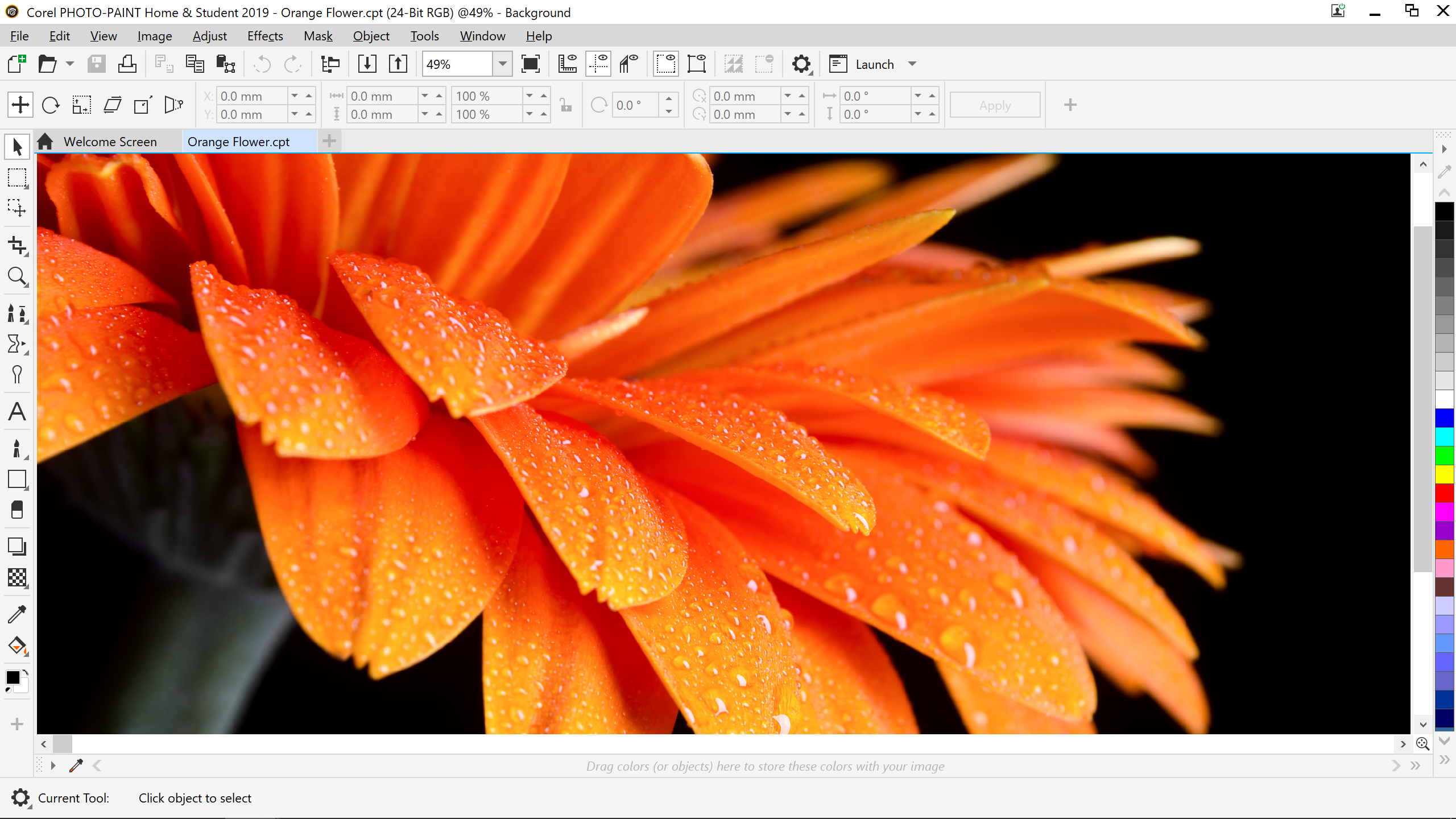The image size is (1456, 819).
Task: Toggle ruler visibility on the toolbar
Action: [x=567, y=64]
